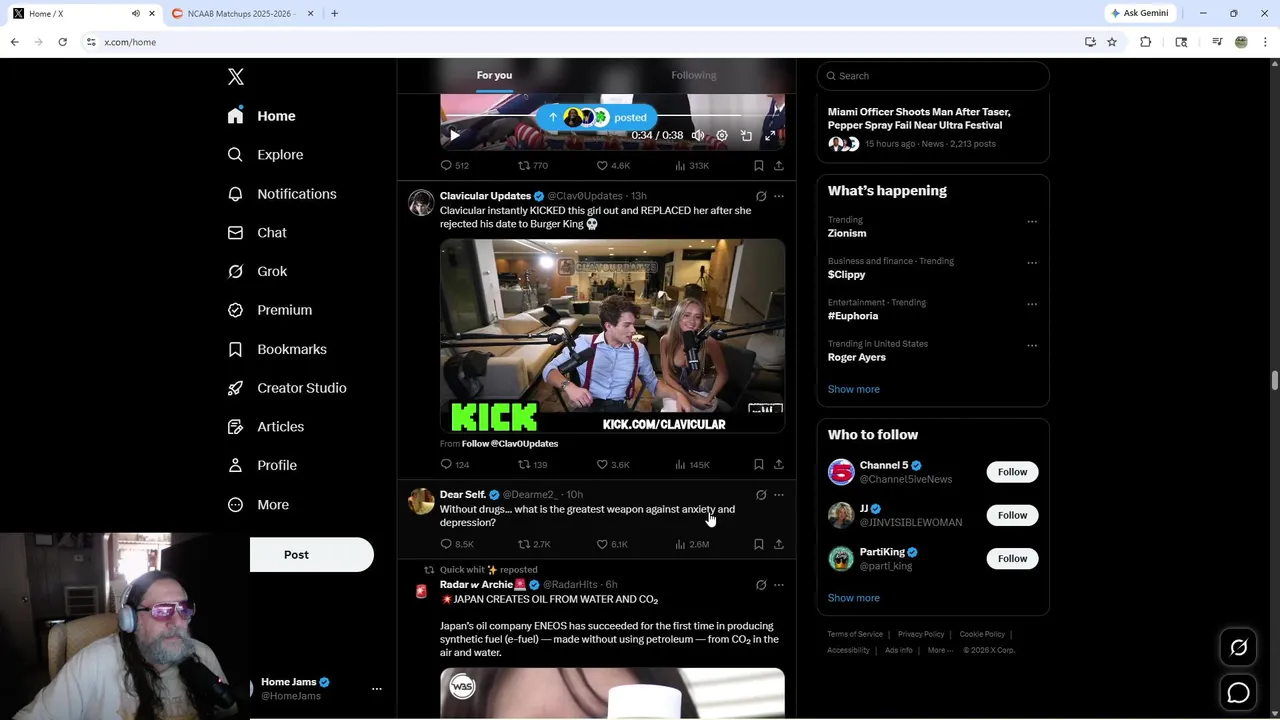Open Explore in the sidebar

[265, 155]
